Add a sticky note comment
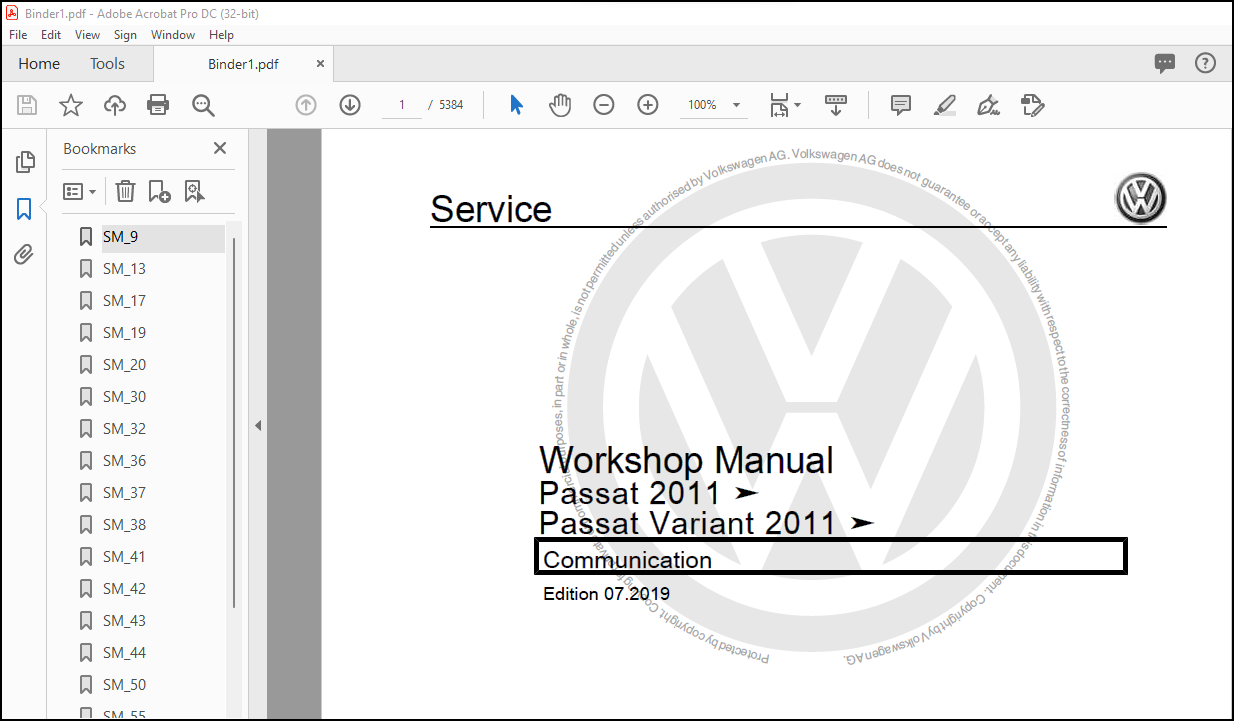Image resolution: width=1234 pixels, height=721 pixels. click(x=901, y=105)
